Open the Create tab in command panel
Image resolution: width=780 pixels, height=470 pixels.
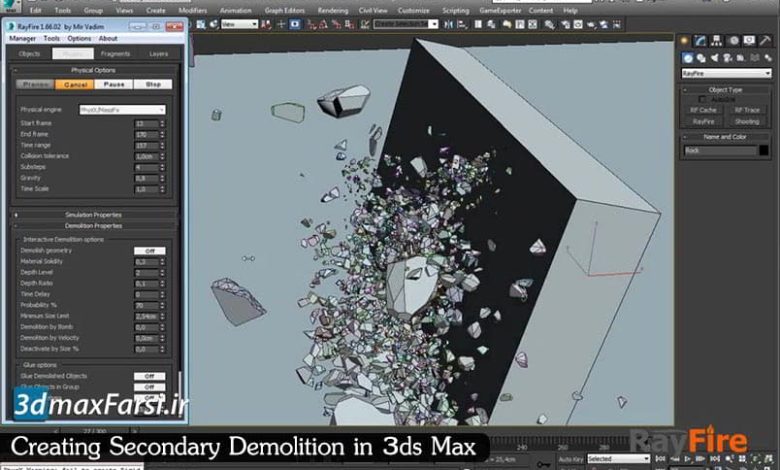tap(684, 41)
